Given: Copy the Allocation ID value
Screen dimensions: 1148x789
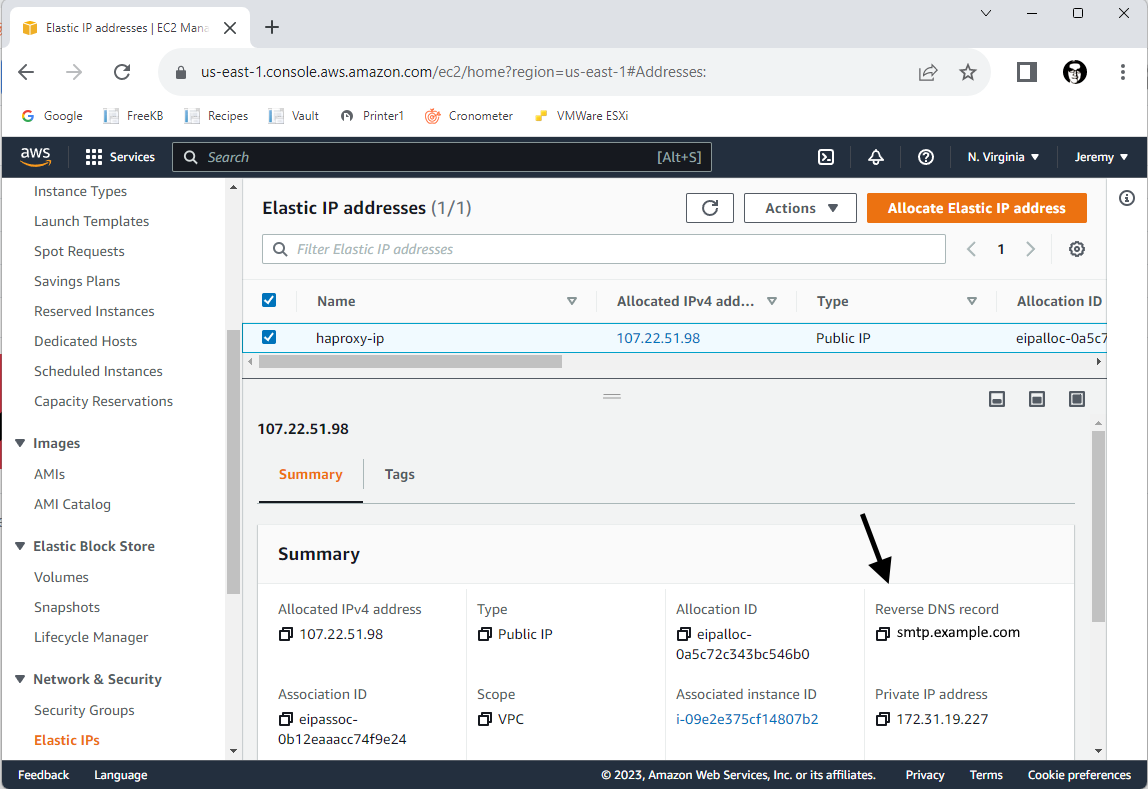Looking at the screenshot, I should [683, 634].
